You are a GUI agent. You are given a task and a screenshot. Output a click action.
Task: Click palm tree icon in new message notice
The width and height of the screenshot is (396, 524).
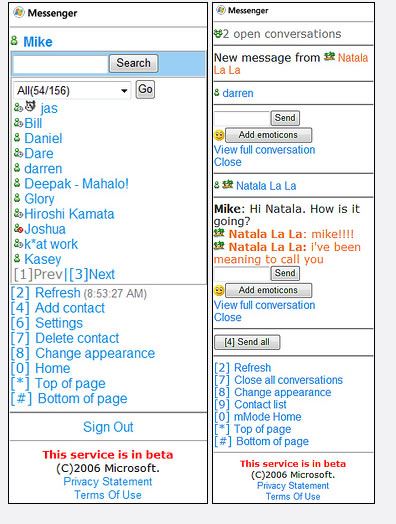[329, 57]
